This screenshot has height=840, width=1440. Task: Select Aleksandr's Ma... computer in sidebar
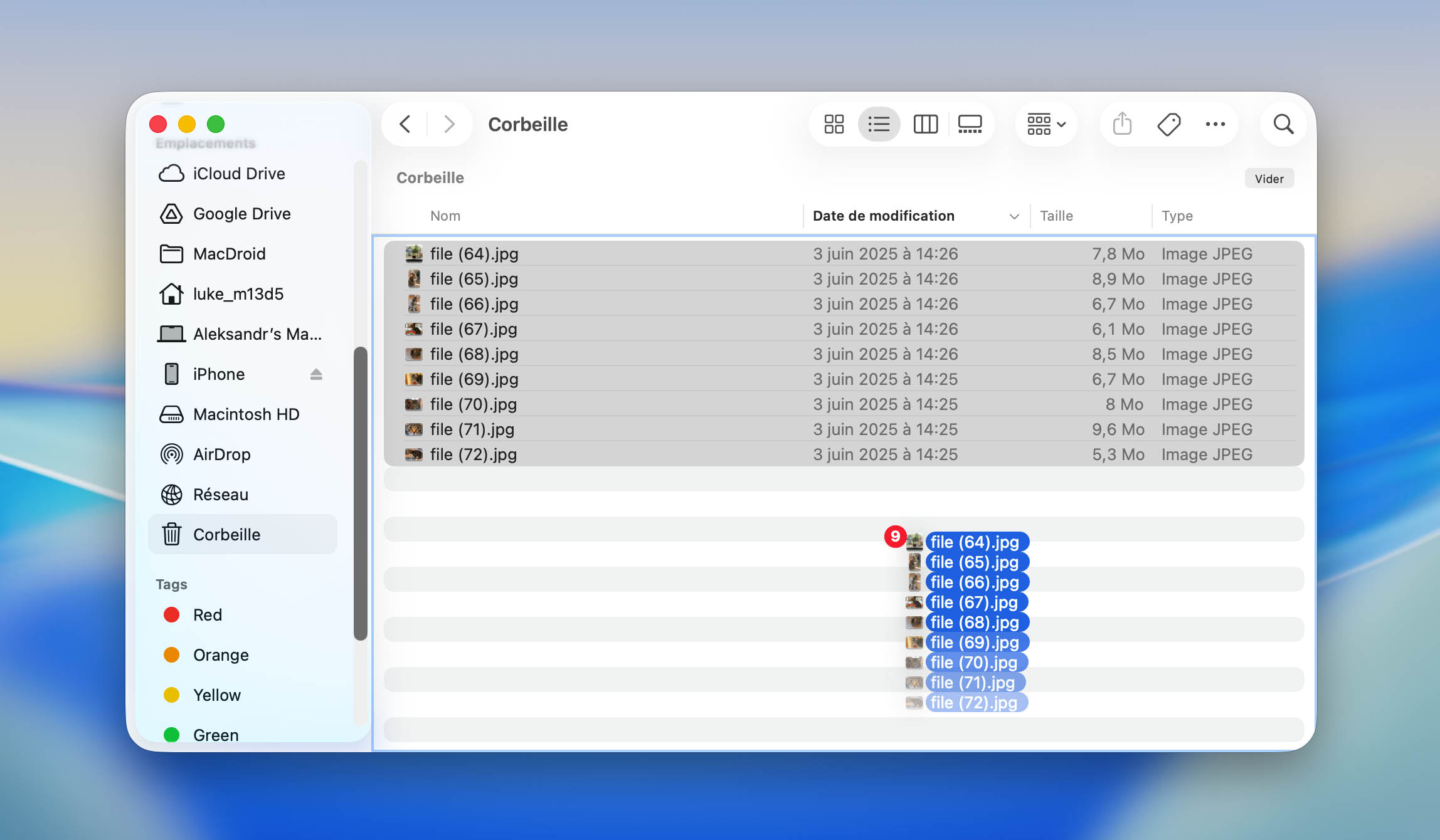[x=242, y=334]
